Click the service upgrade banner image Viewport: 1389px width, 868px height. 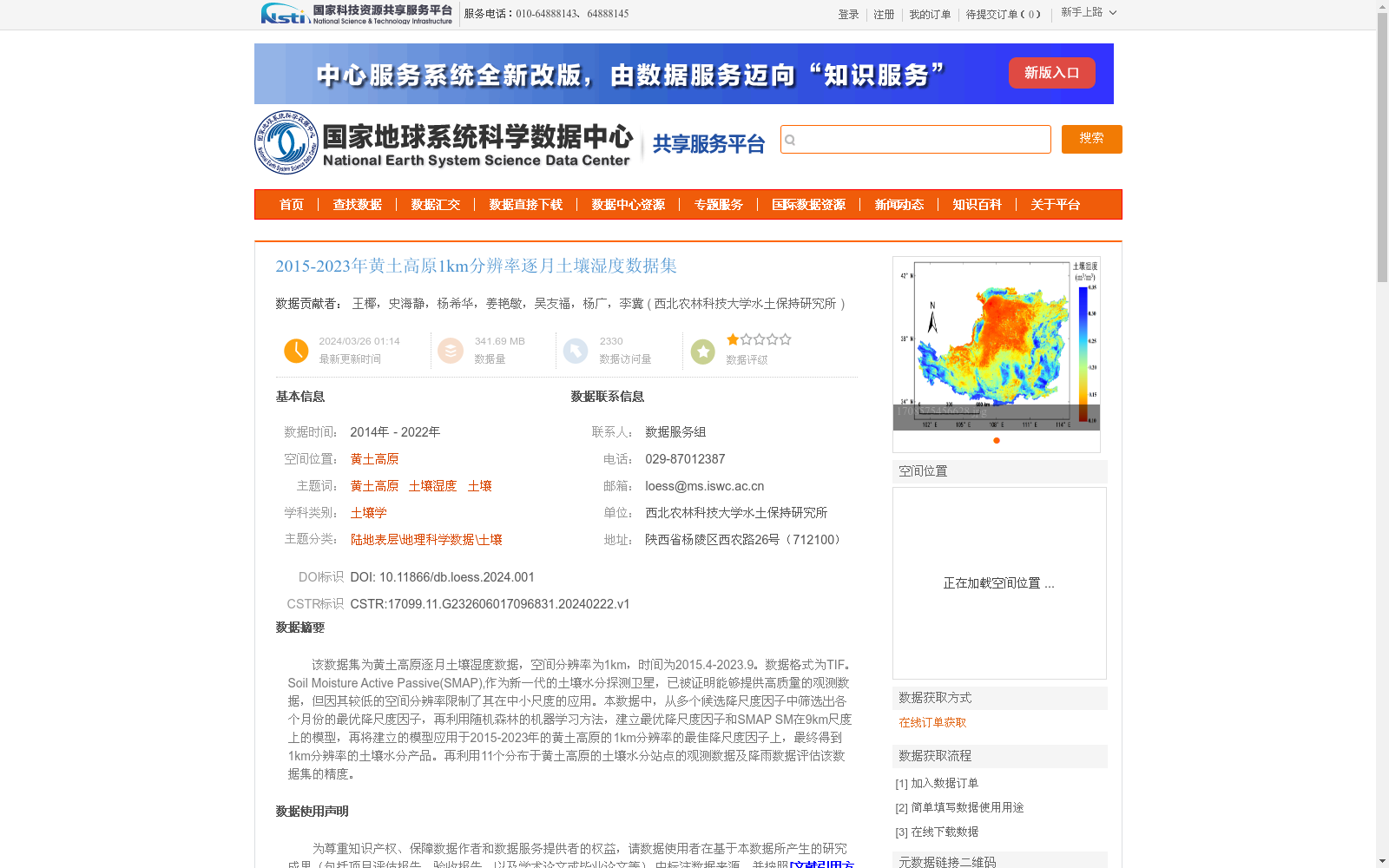(x=684, y=74)
